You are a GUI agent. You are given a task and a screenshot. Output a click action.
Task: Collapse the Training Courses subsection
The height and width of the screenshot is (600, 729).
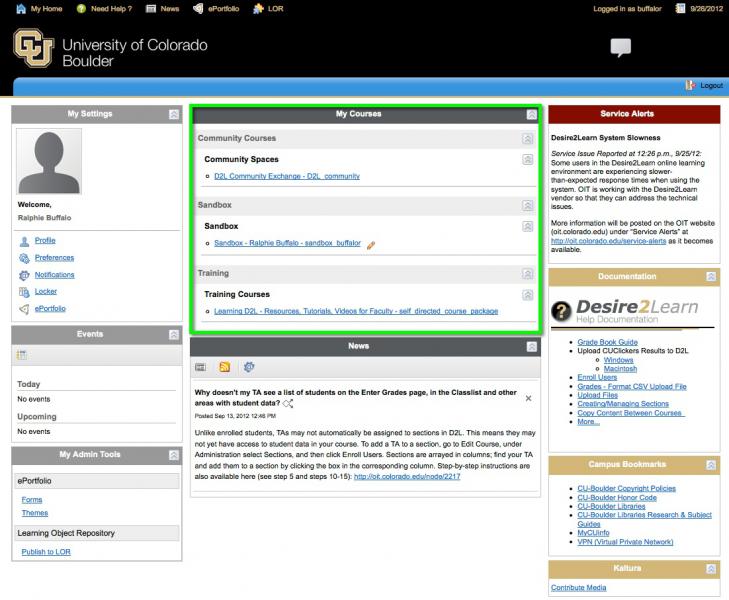click(x=528, y=295)
